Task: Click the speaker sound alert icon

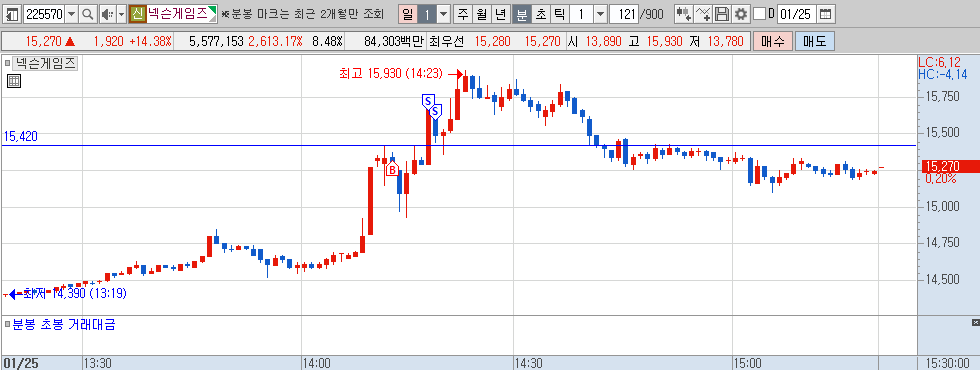Action: click(x=107, y=14)
